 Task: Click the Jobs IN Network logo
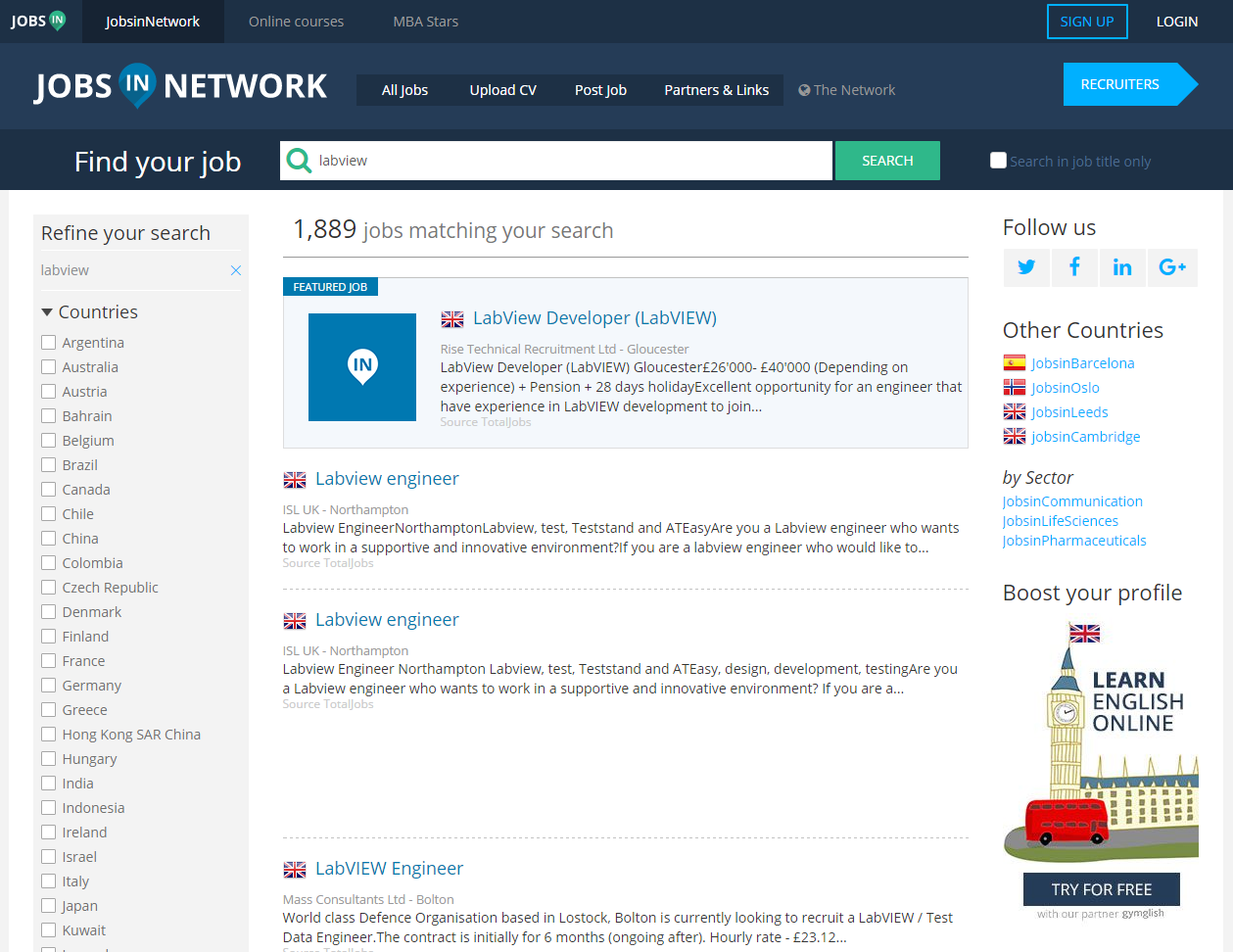(181, 86)
